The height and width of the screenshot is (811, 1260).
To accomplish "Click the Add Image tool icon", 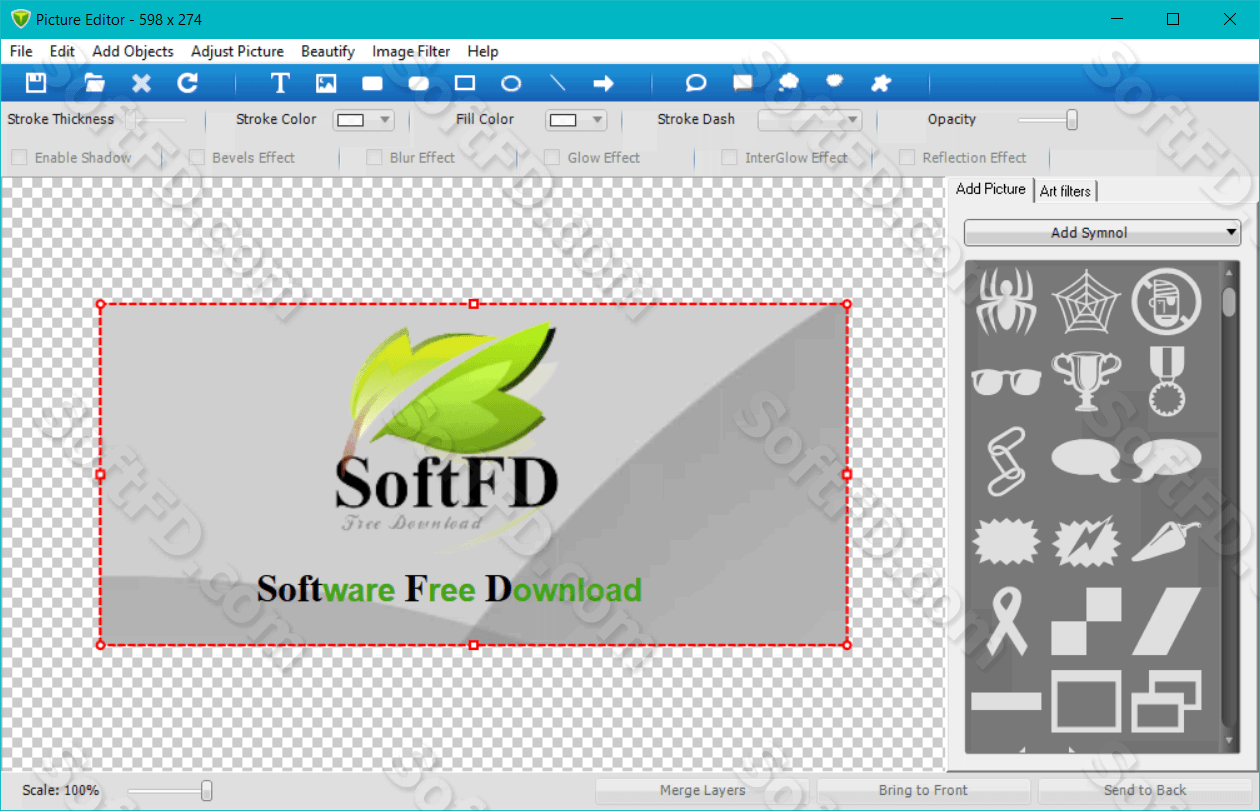I will (x=326, y=83).
